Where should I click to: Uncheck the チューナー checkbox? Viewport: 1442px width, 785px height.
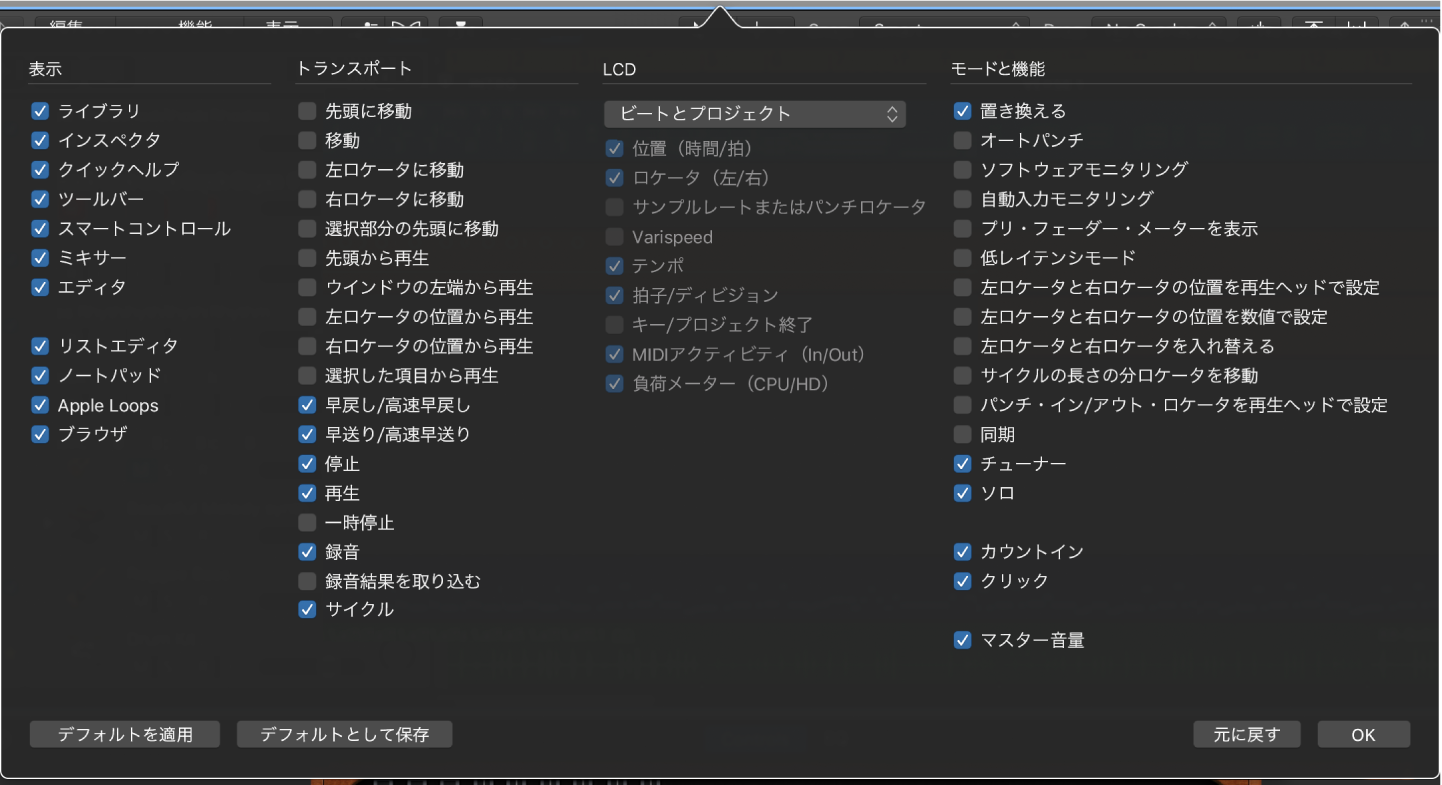point(962,464)
